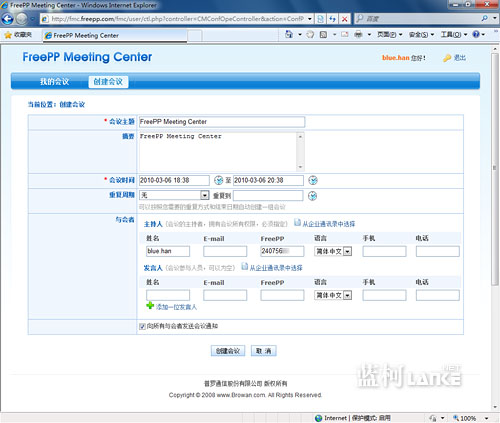Open Page menu dropdown
500x423 pixels.
pyautogui.click(x=389, y=34)
